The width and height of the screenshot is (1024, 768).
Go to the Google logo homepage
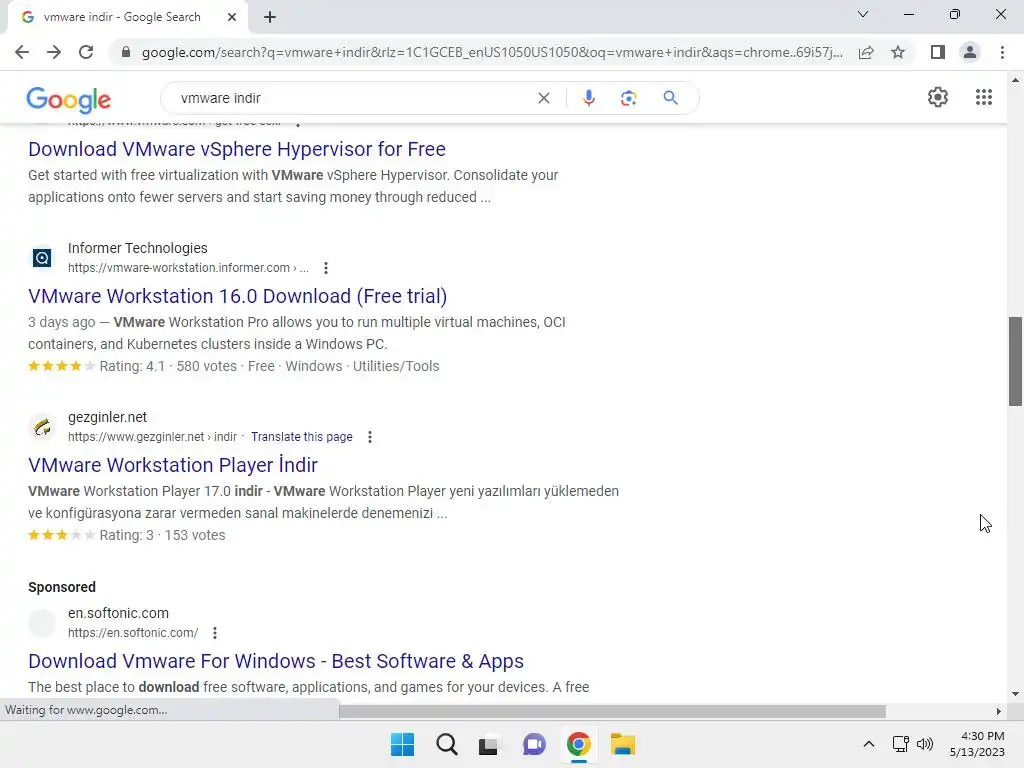(x=69, y=99)
